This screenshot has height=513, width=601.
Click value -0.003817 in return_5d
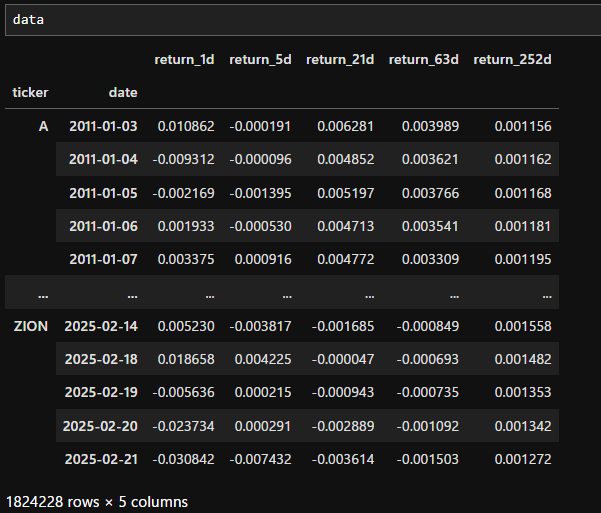click(x=260, y=326)
